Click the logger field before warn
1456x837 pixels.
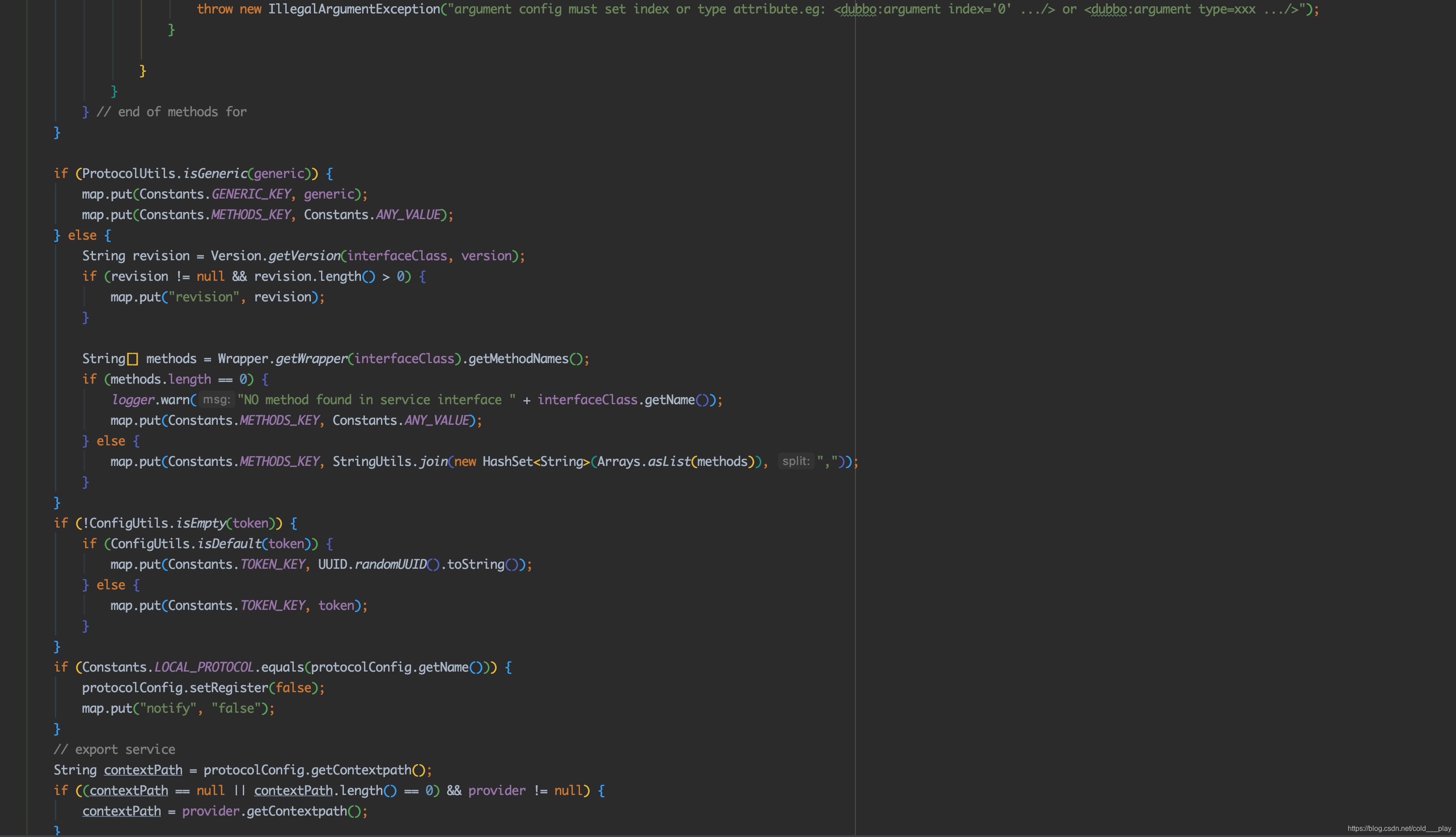pos(133,400)
